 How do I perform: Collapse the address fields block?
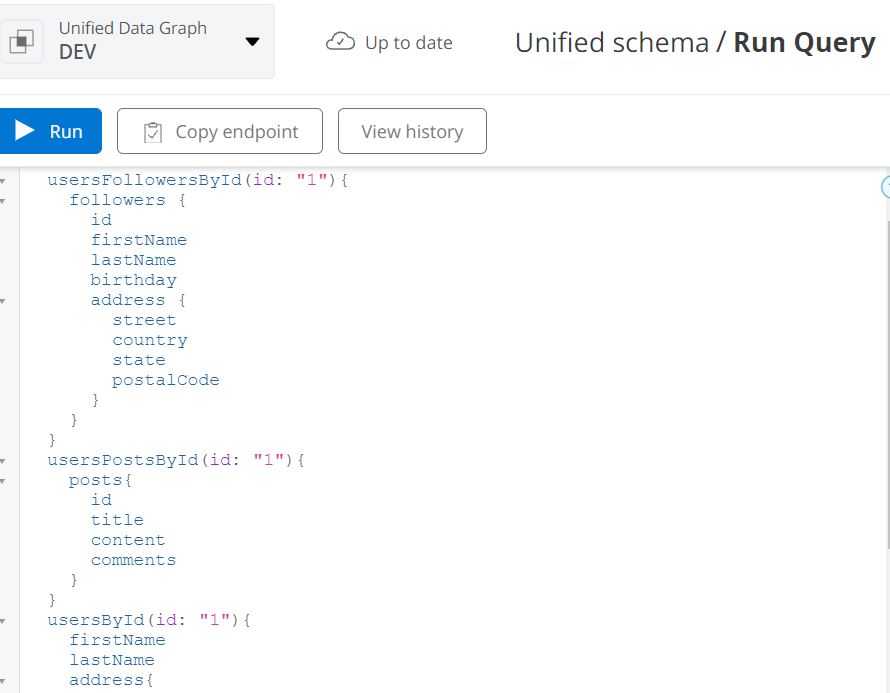[6, 300]
